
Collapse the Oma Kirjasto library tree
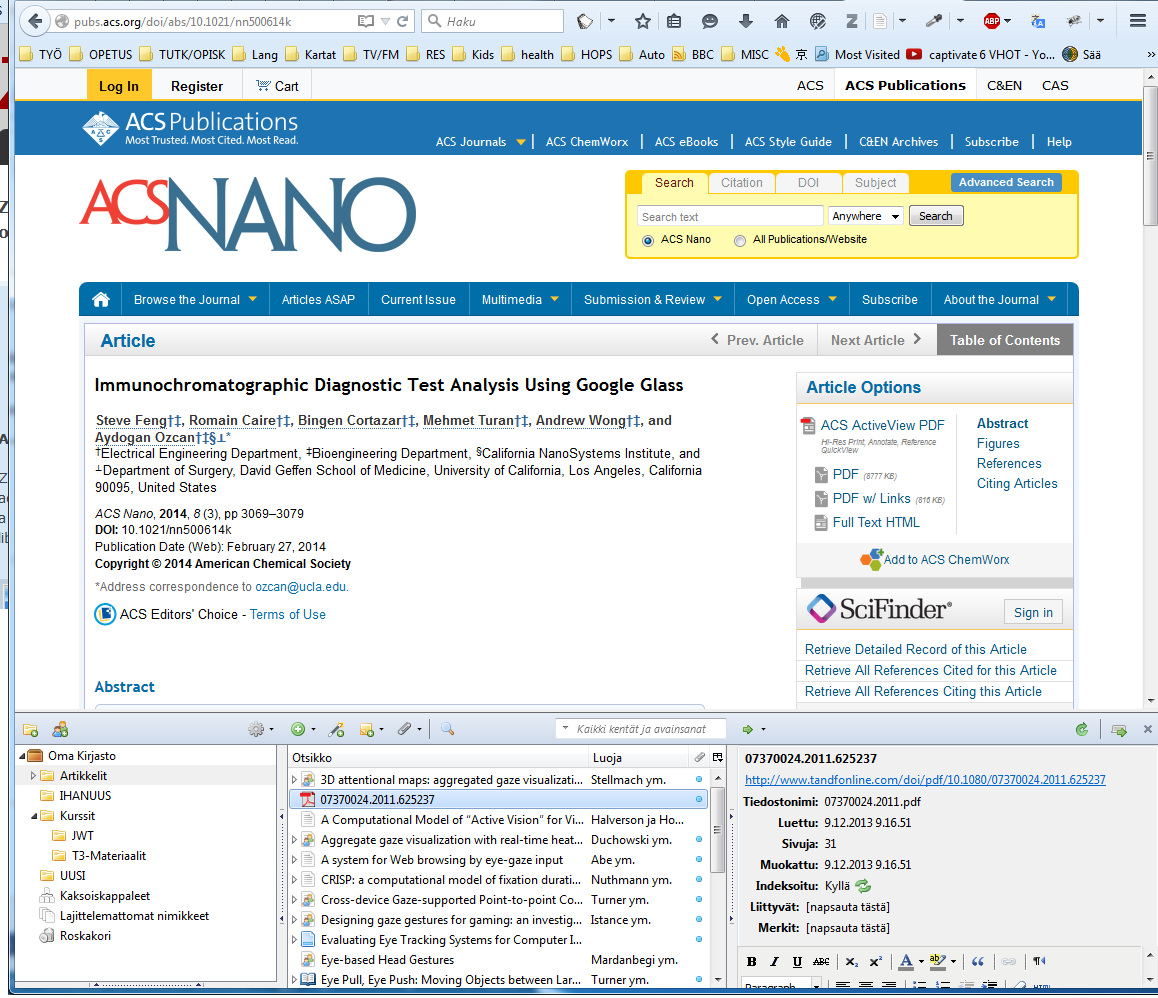pos(21,756)
